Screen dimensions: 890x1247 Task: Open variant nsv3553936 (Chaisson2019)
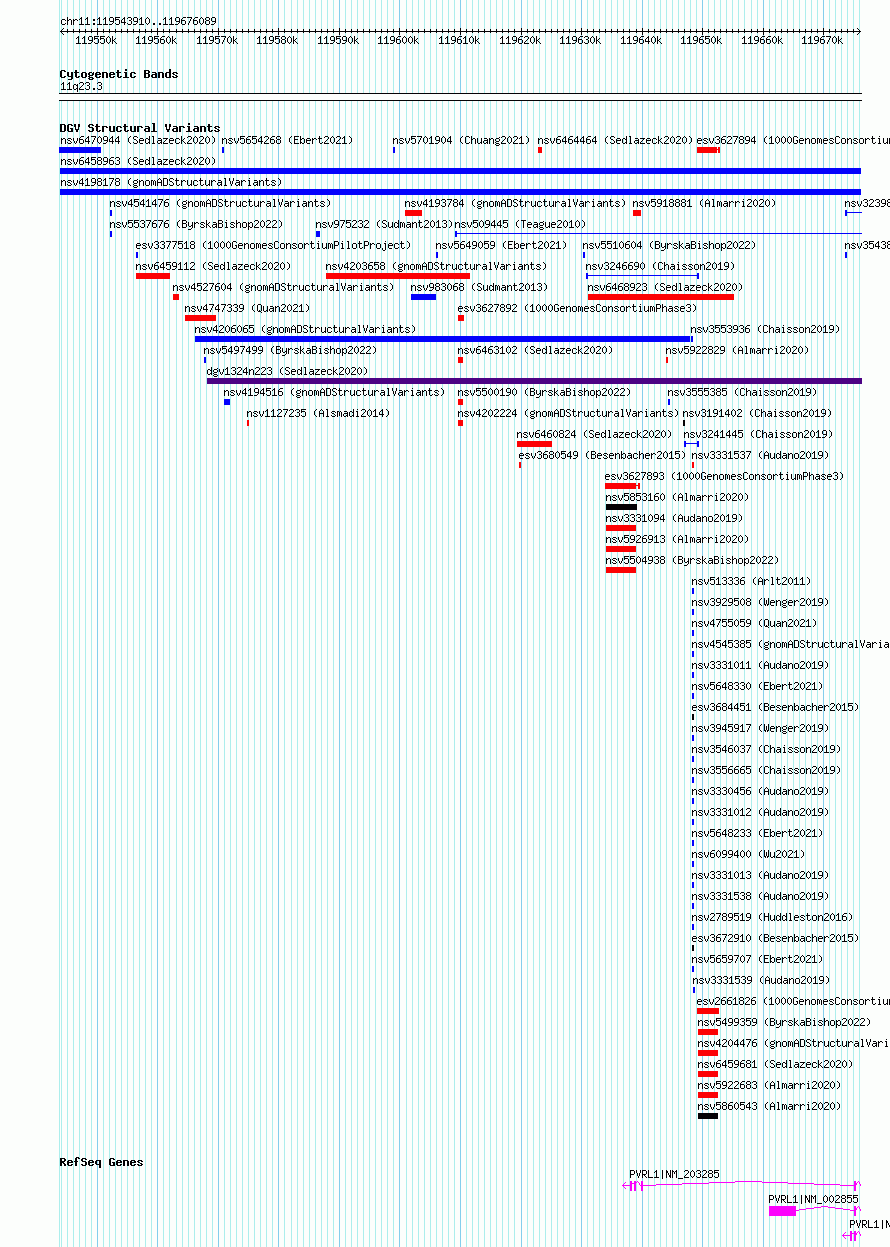[765, 329]
